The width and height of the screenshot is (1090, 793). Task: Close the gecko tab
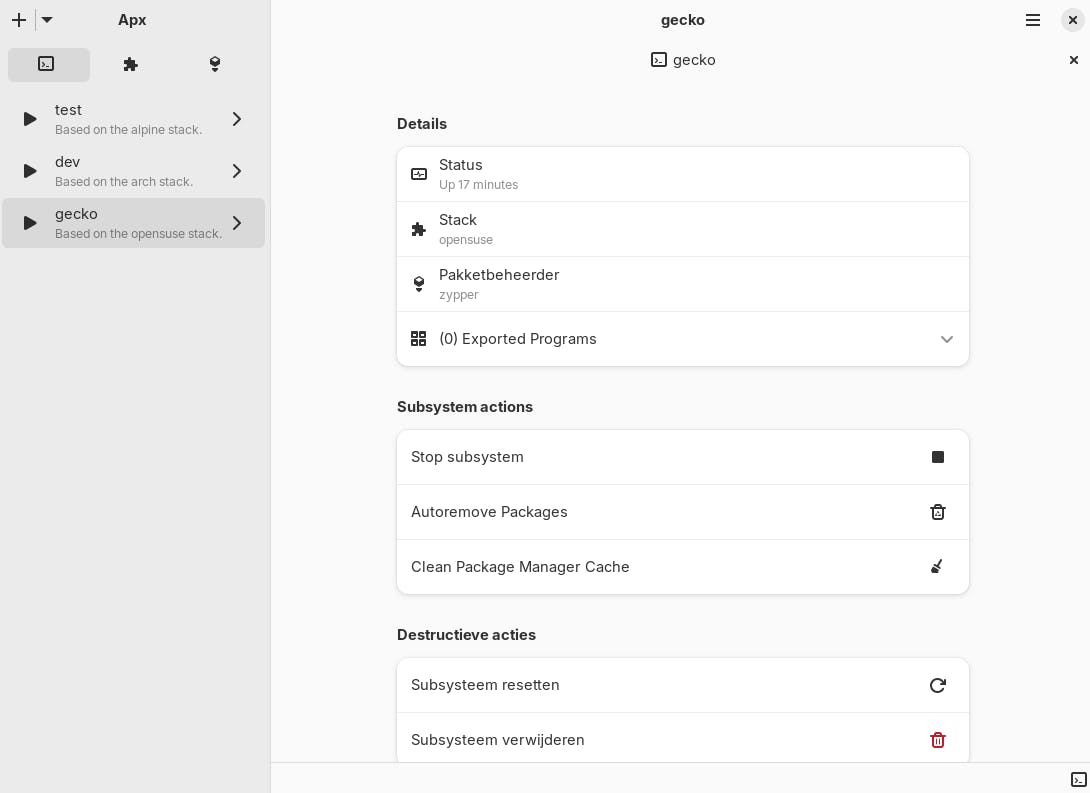pos(1074,60)
